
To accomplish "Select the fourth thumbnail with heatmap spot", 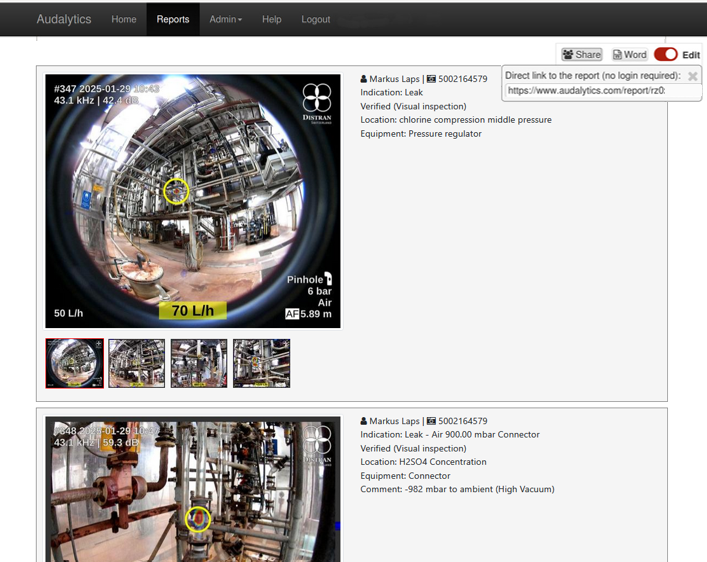I will pyautogui.click(x=262, y=363).
